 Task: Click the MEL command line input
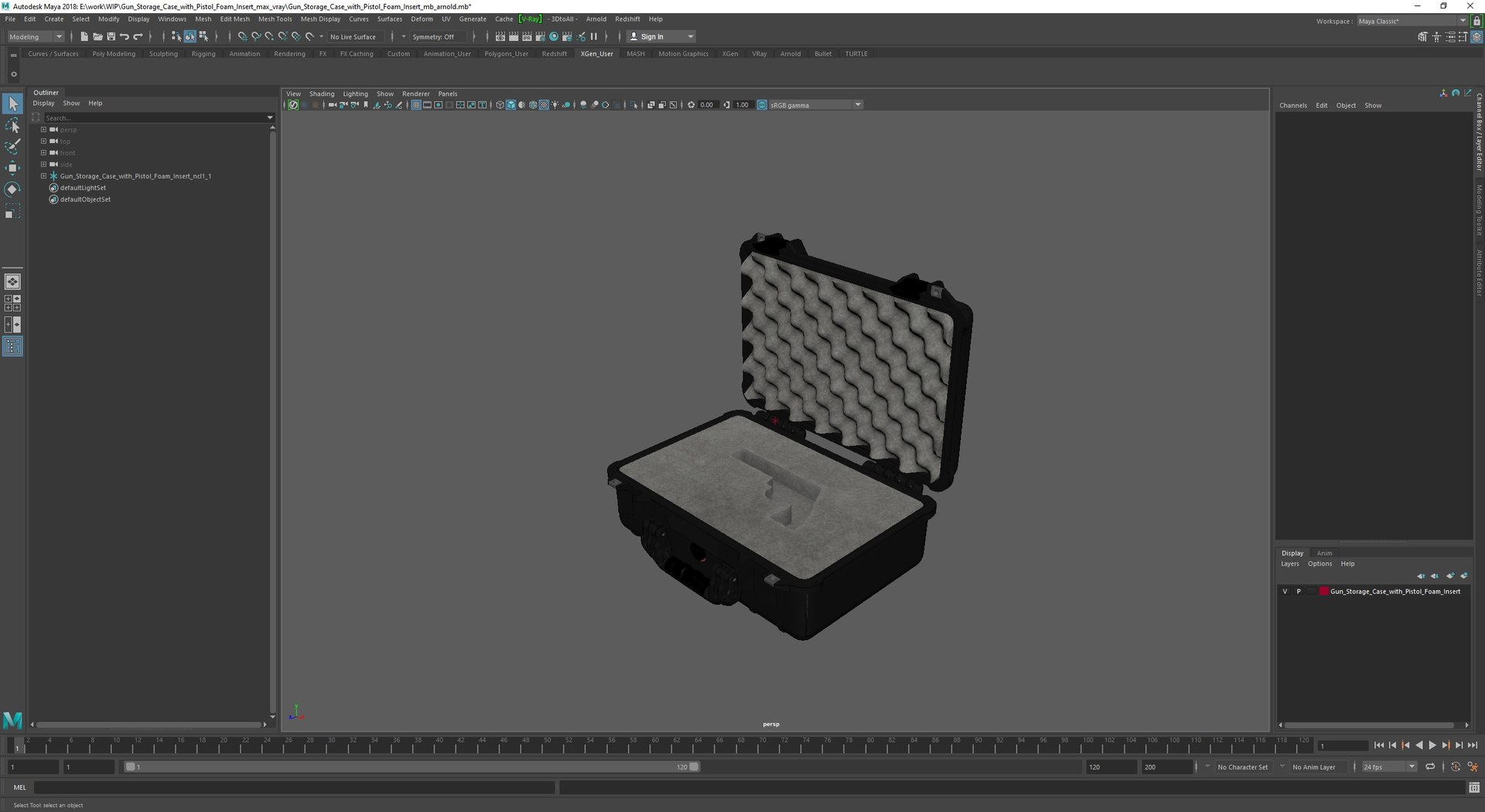coord(294,787)
